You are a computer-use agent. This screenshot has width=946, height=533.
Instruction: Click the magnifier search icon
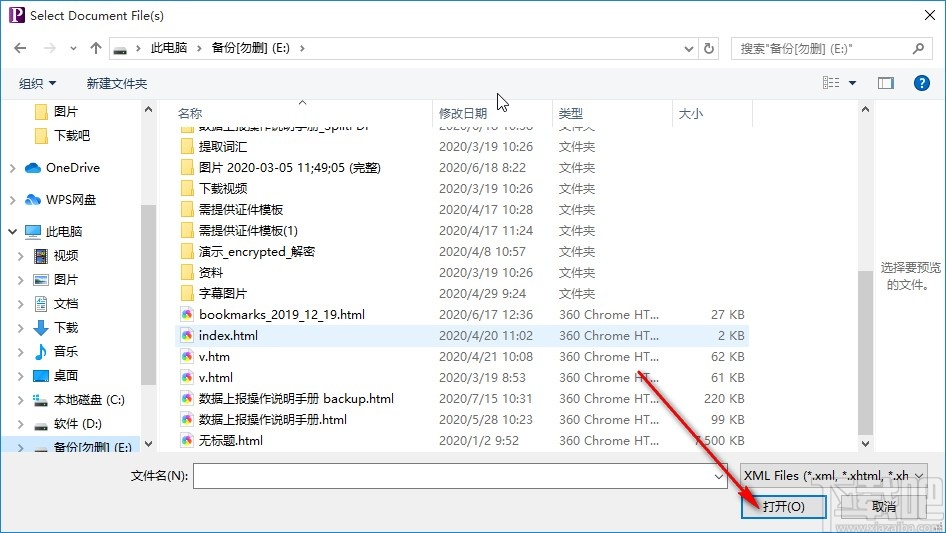pyautogui.click(x=918, y=48)
